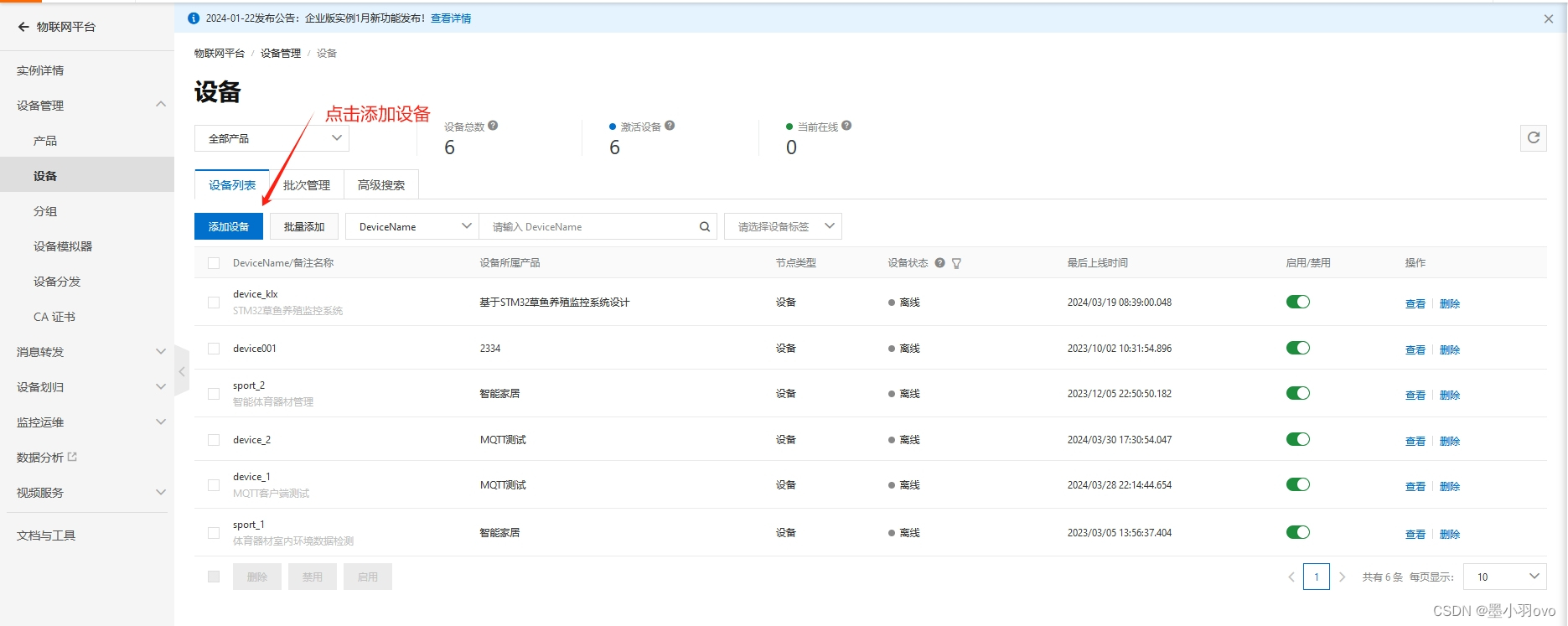The width and height of the screenshot is (1568, 626).
Task: Click 查看 for device_klx
Action: (1415, 304)
